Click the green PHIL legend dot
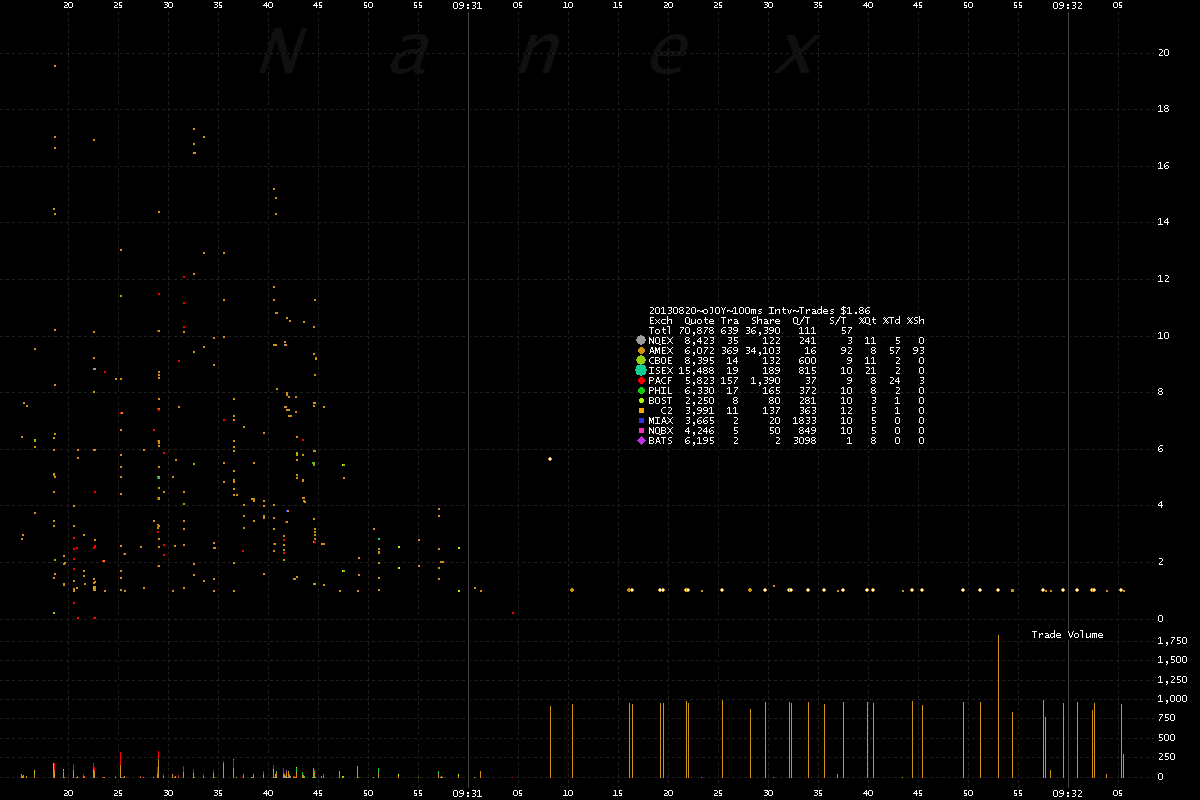This screenshot has width=1200, height=800. point(641,391)
